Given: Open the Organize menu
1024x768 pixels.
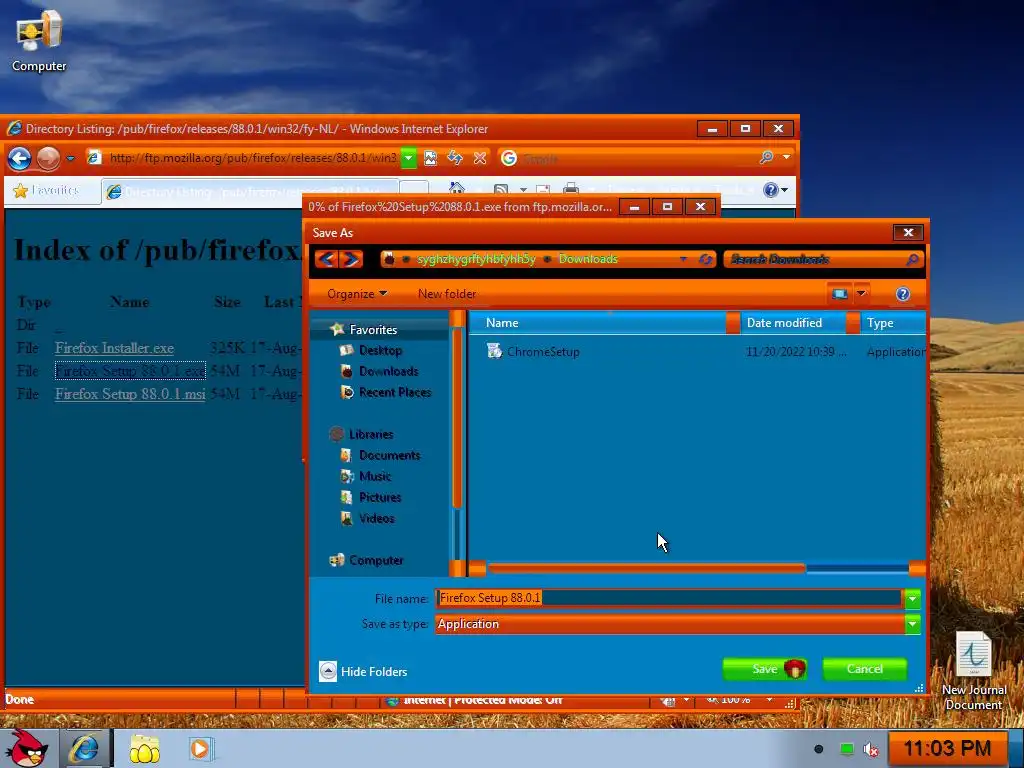Looking at the screenshot, I should coord(357,294).
